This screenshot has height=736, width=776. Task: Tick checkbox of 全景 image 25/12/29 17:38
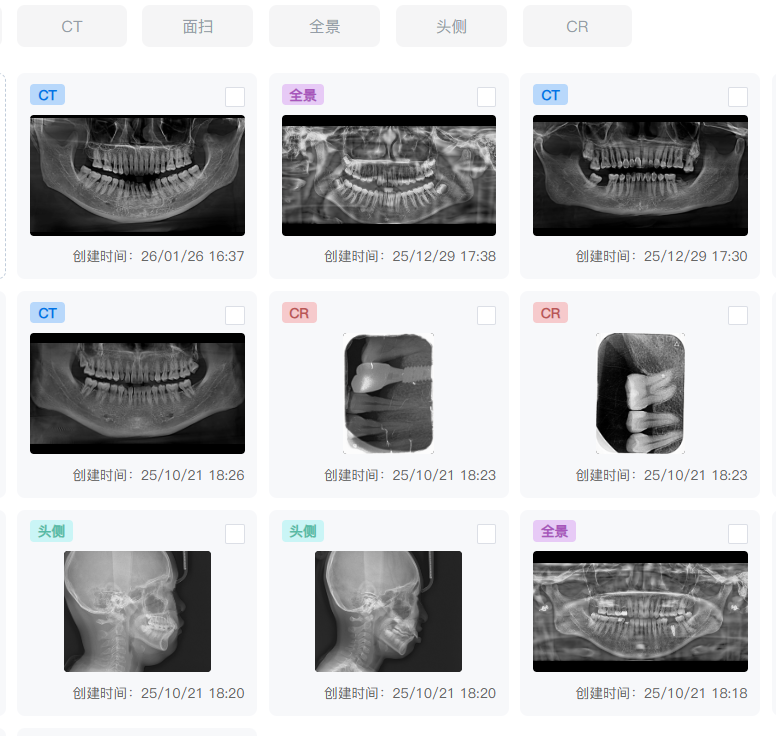pos(486,97)
